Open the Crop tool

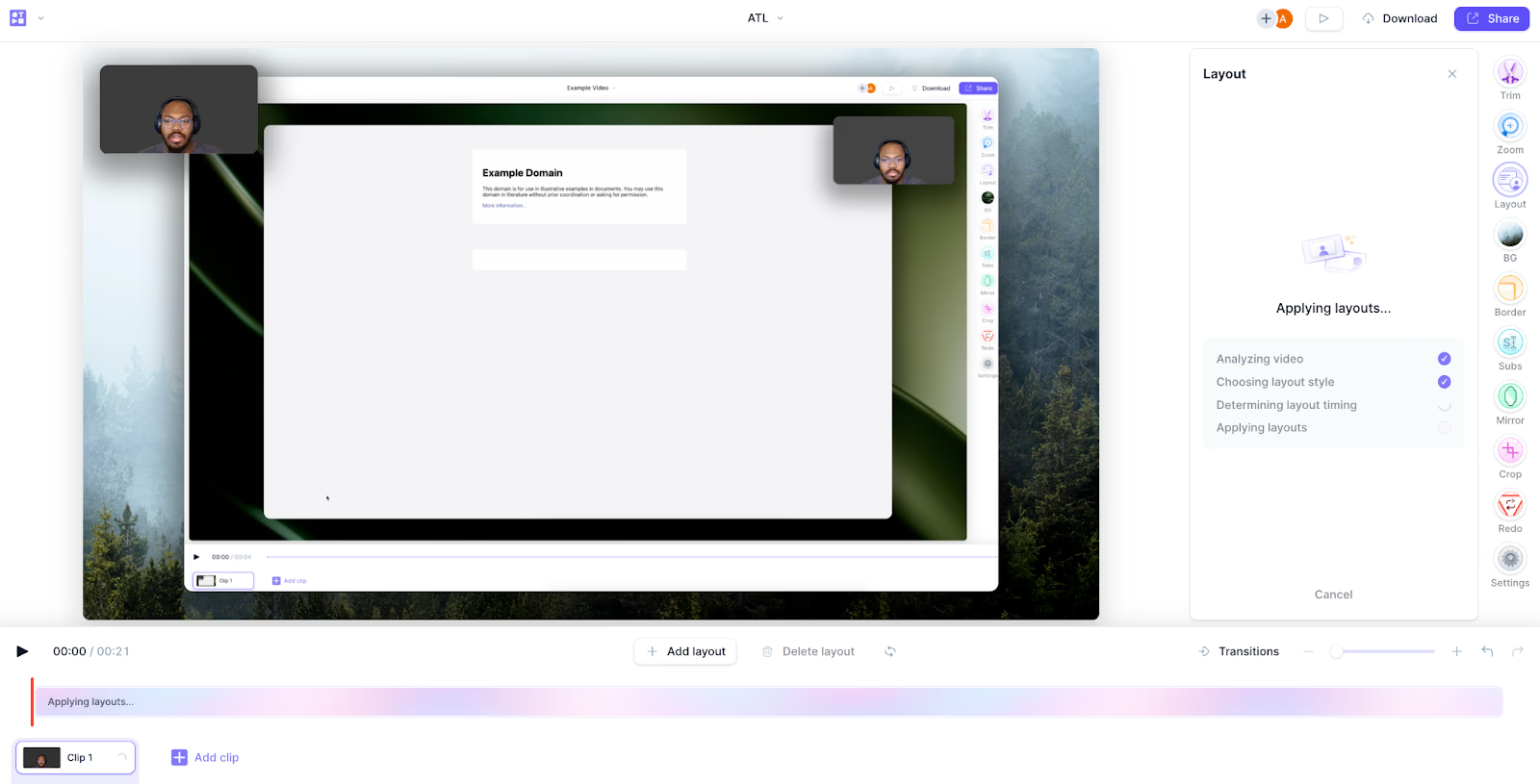pos(1509,456)
